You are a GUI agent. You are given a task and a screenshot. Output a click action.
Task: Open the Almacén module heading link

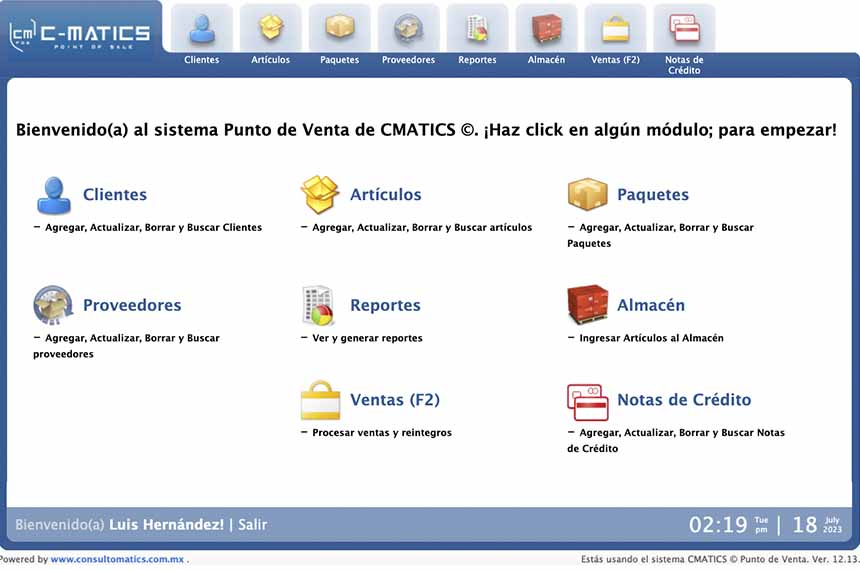(x=650, y=305)
